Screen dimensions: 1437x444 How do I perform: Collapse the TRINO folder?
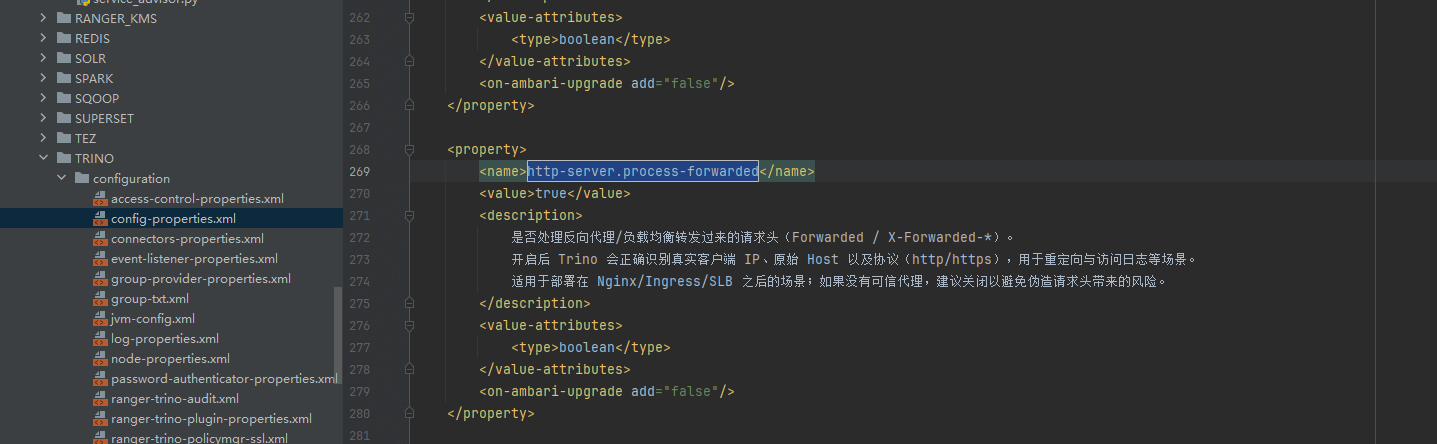[43, 158]
